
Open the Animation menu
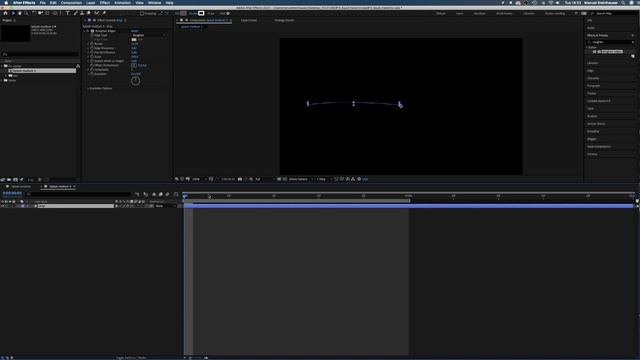(x=122, y=2)
